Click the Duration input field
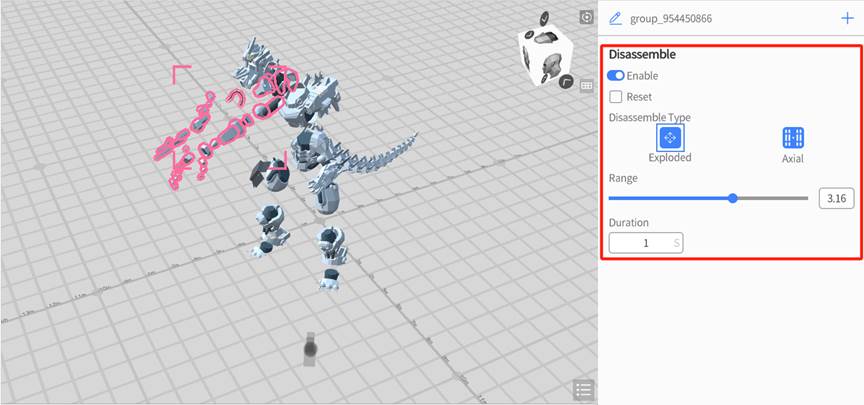 click(645, 242)
